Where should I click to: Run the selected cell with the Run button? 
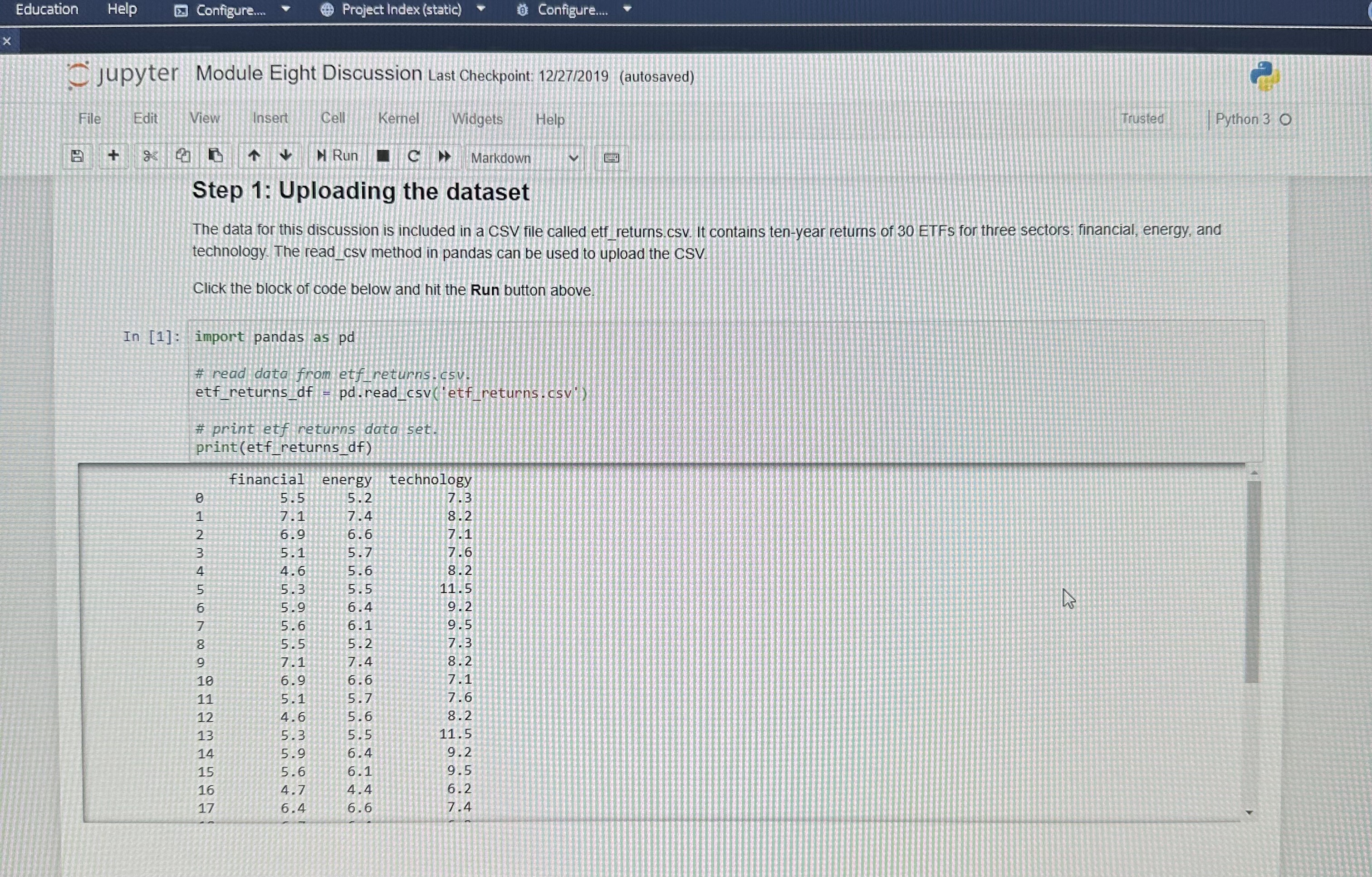click(336, 155)
